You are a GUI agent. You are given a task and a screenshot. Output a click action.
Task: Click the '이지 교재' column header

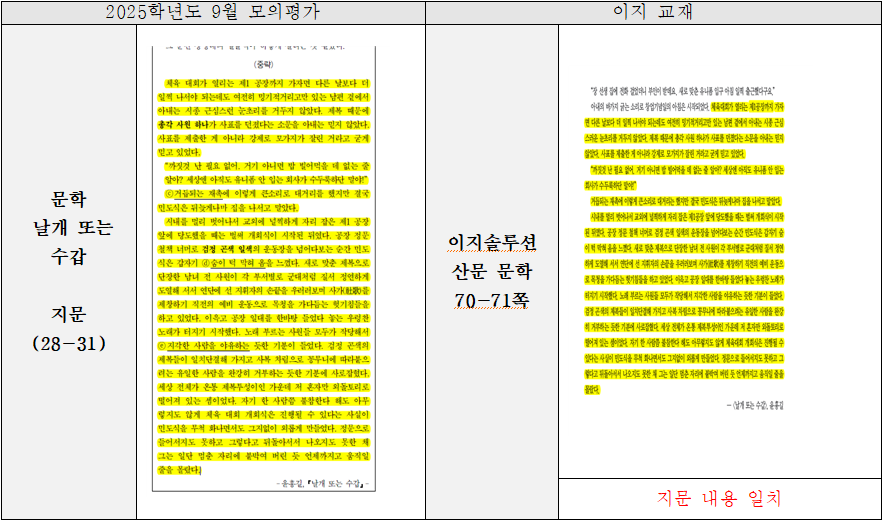653,12
